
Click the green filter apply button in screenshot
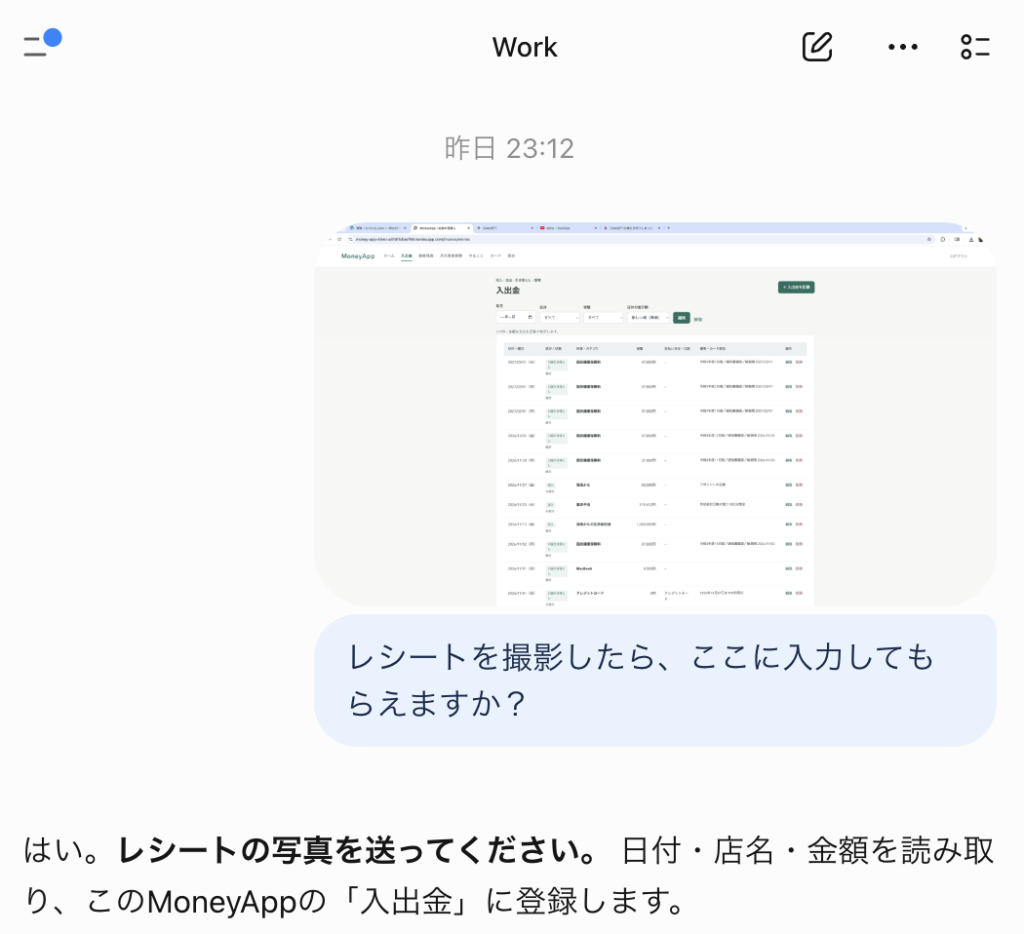(x=681, y=317)
